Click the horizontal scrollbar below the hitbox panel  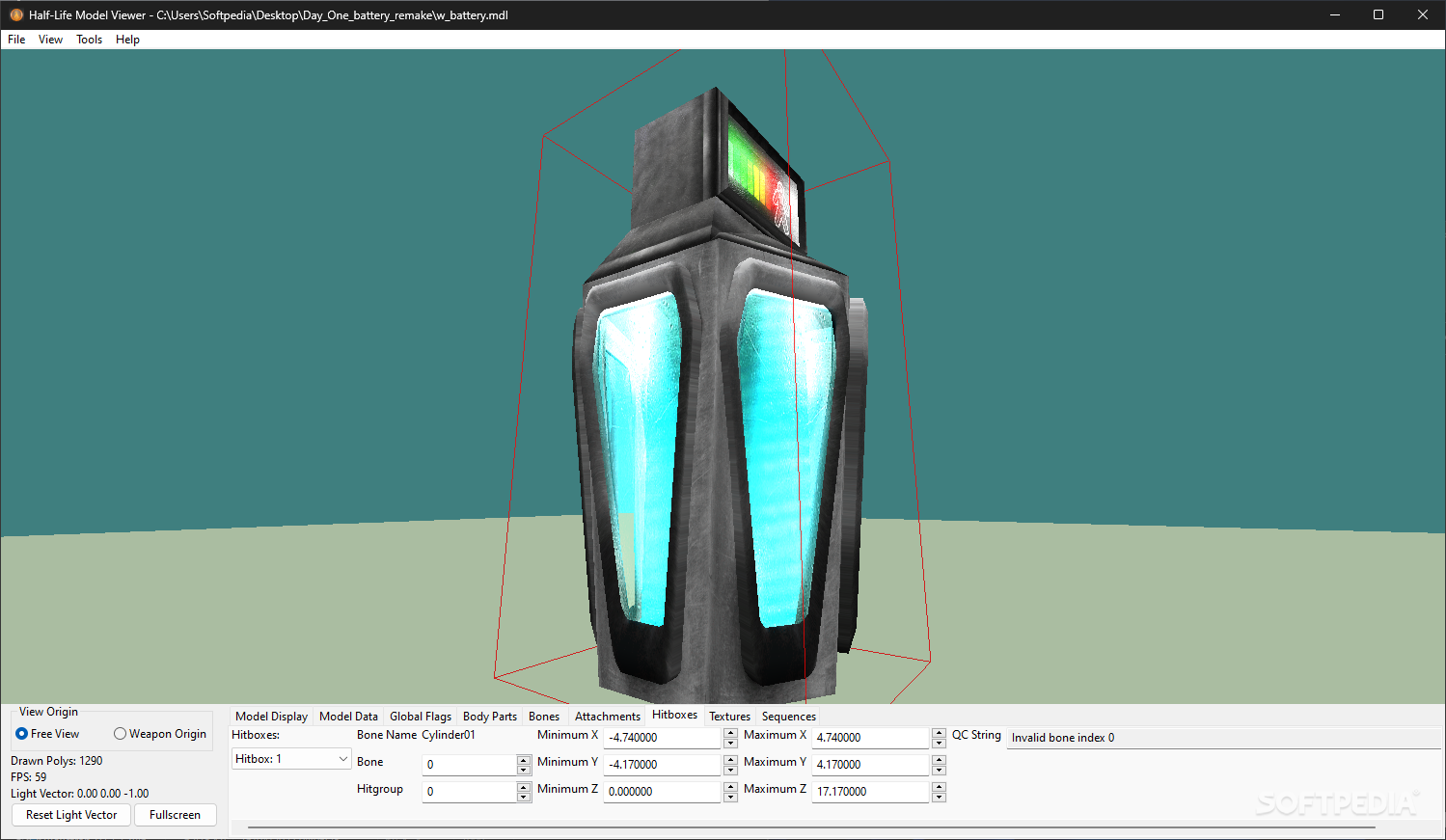tap(810, 827)
